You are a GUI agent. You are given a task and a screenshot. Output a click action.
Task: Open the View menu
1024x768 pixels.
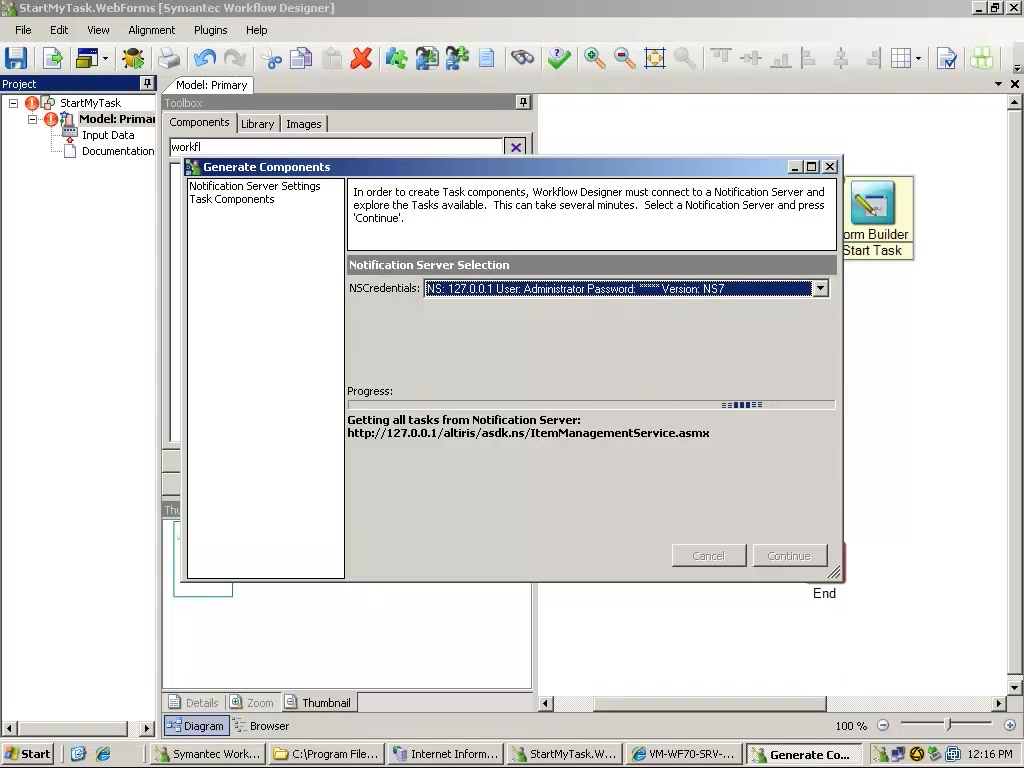pyautogui.click(x=98, y=30)
